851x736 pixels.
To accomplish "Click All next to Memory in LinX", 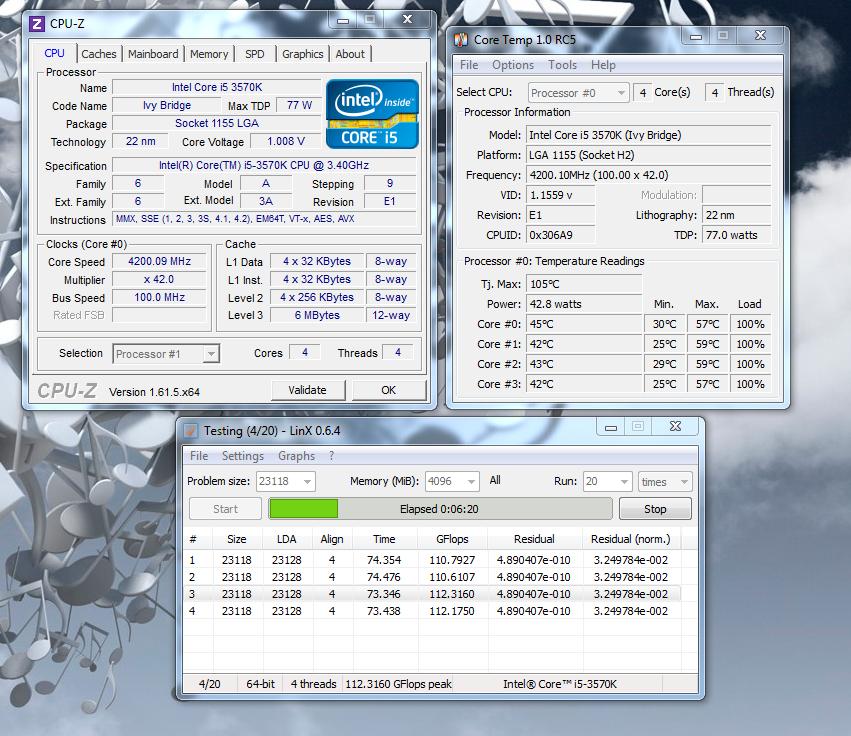I will click(495, 480).
